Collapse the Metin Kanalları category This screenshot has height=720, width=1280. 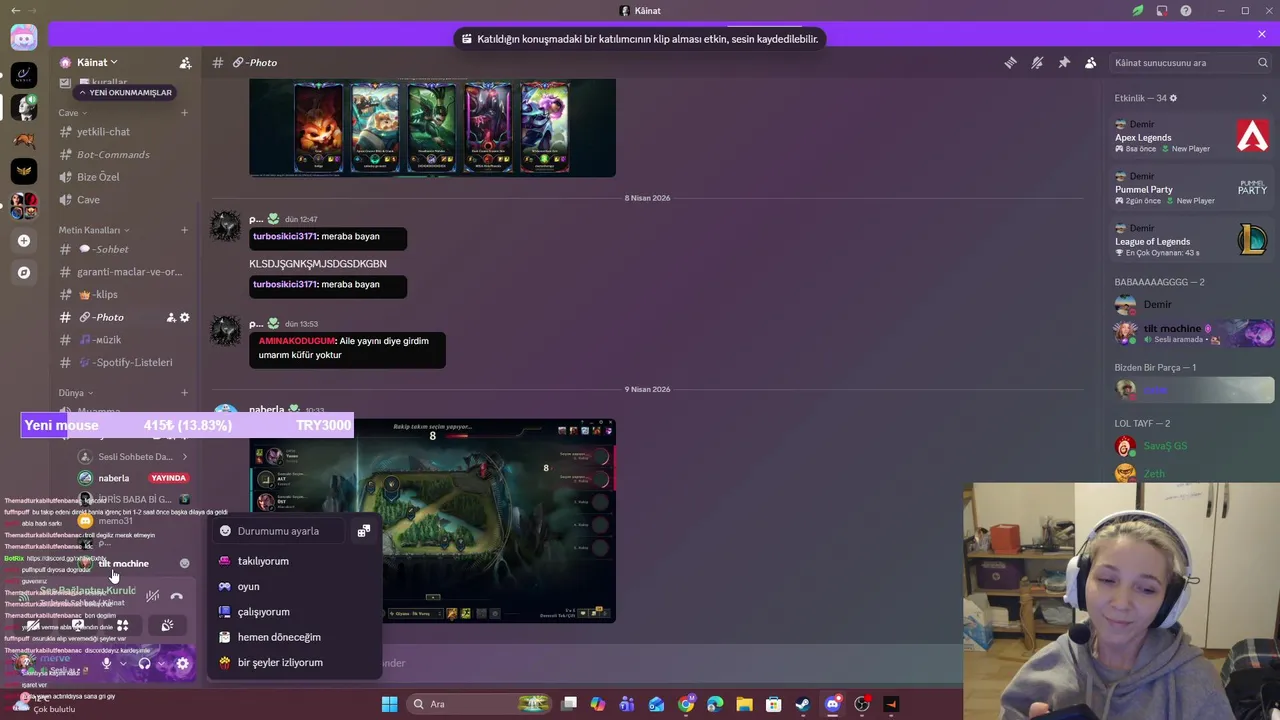point(93,230)
